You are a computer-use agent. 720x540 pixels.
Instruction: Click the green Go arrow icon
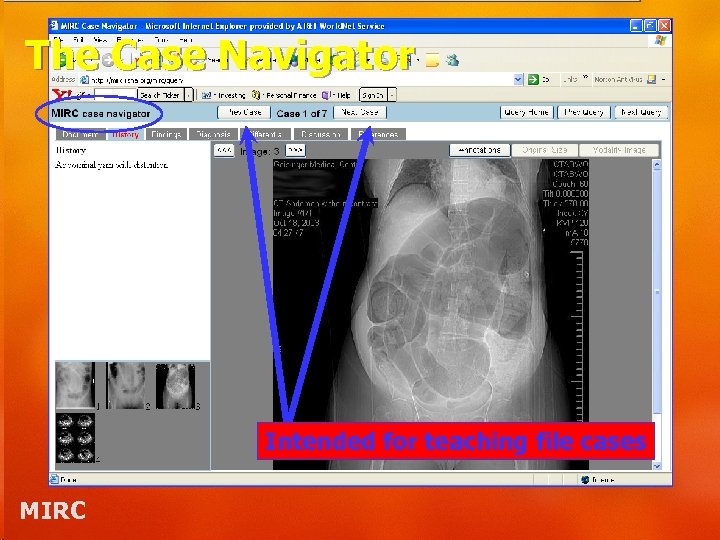click(533, 79)
